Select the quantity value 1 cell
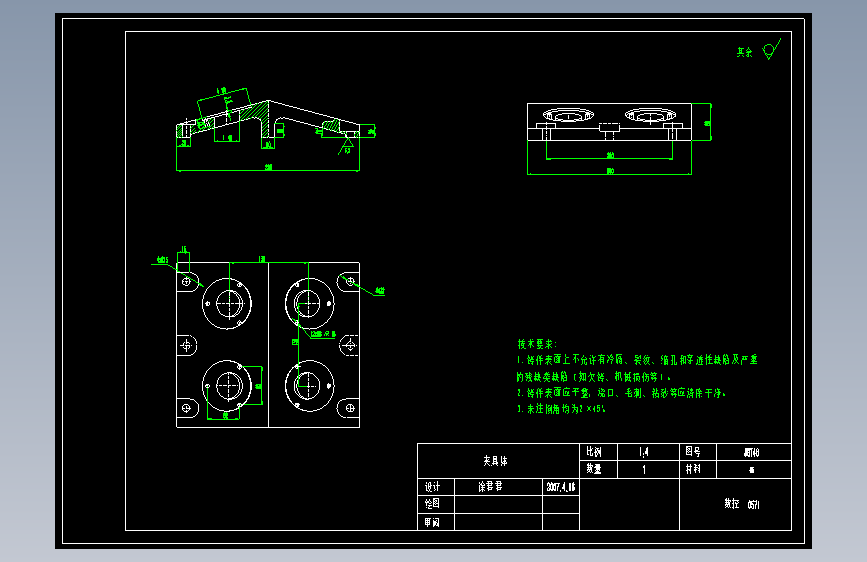 [648, 469]
